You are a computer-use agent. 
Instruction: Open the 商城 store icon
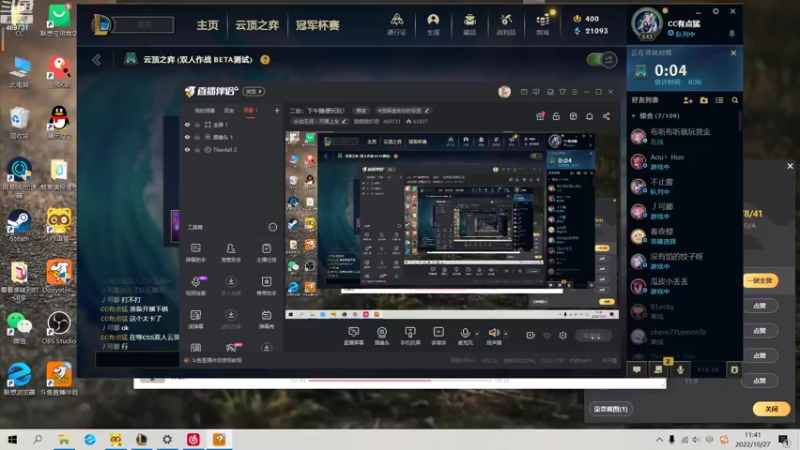pyautogui.click(x=543, y=24)
